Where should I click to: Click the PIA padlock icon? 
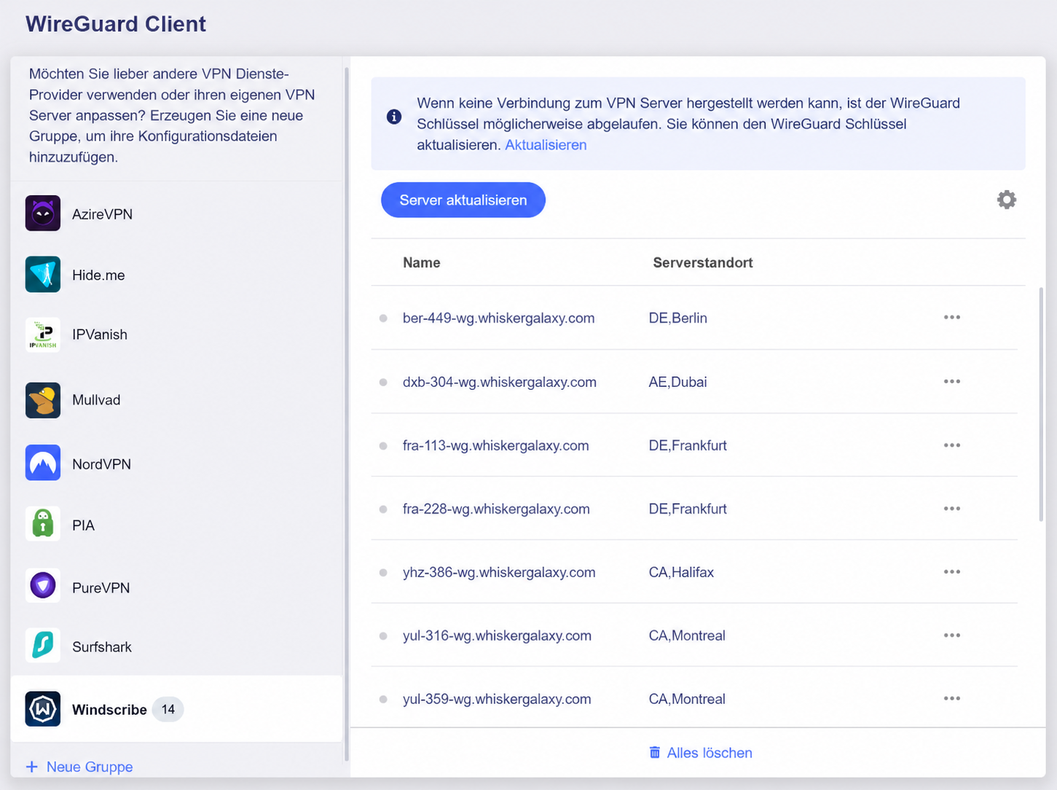[42, 524]
